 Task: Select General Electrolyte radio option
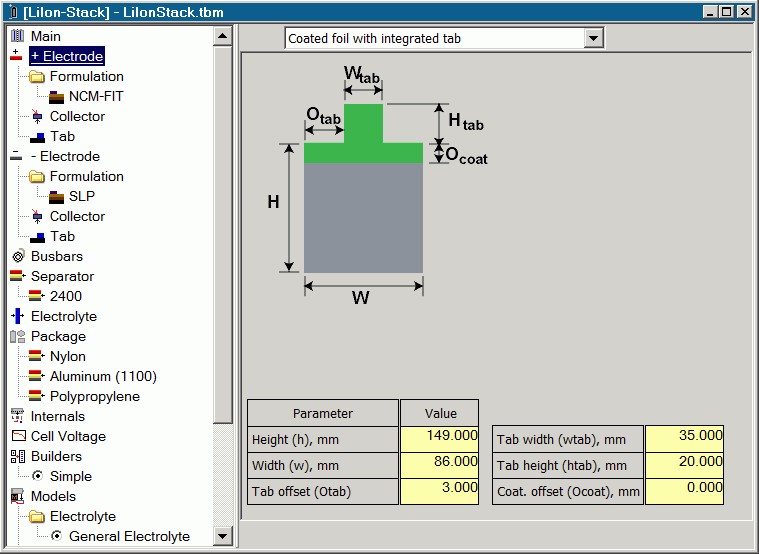tap(57, 536)
